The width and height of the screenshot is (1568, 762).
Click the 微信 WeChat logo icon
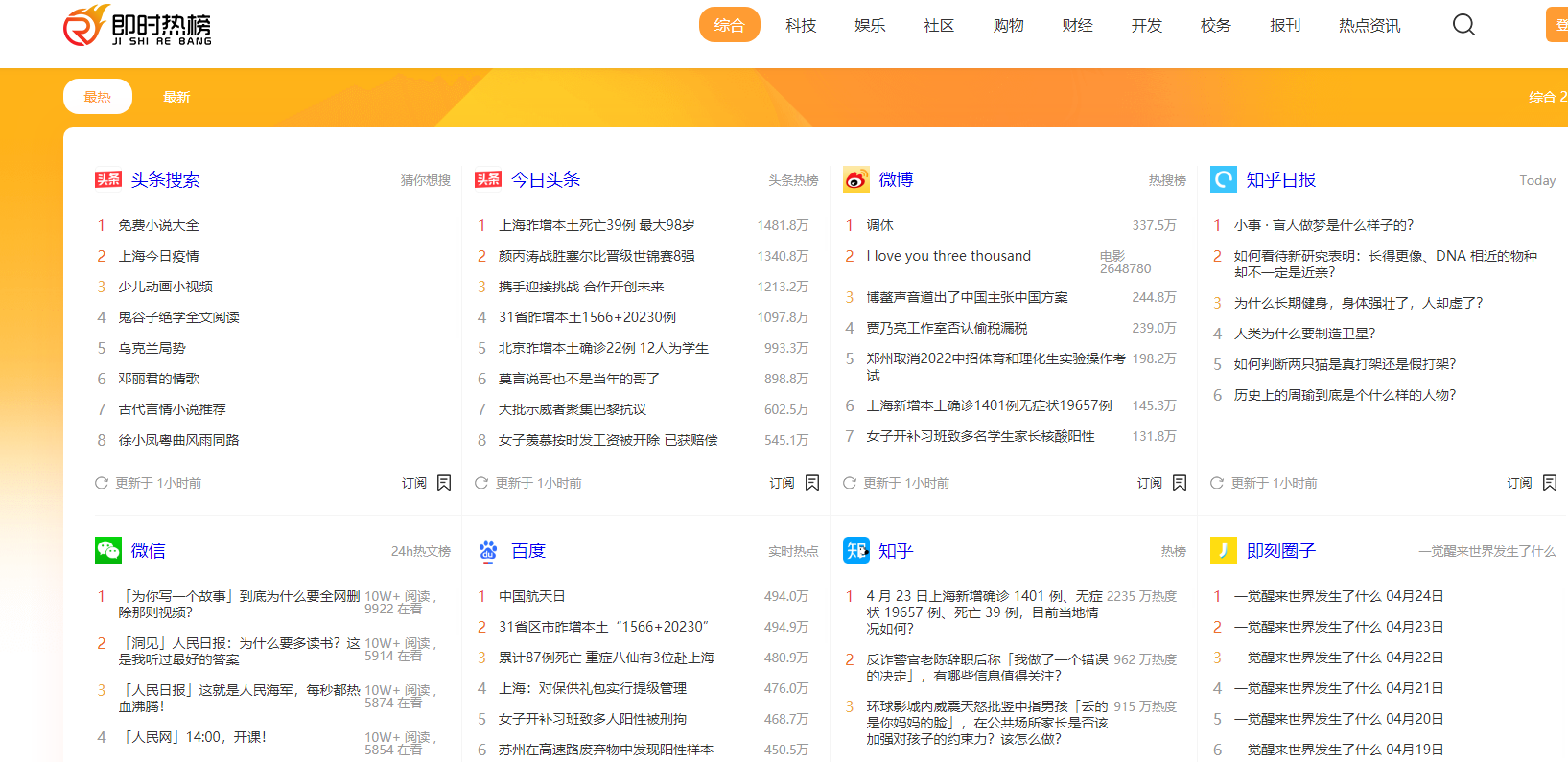tap(108, 550)
